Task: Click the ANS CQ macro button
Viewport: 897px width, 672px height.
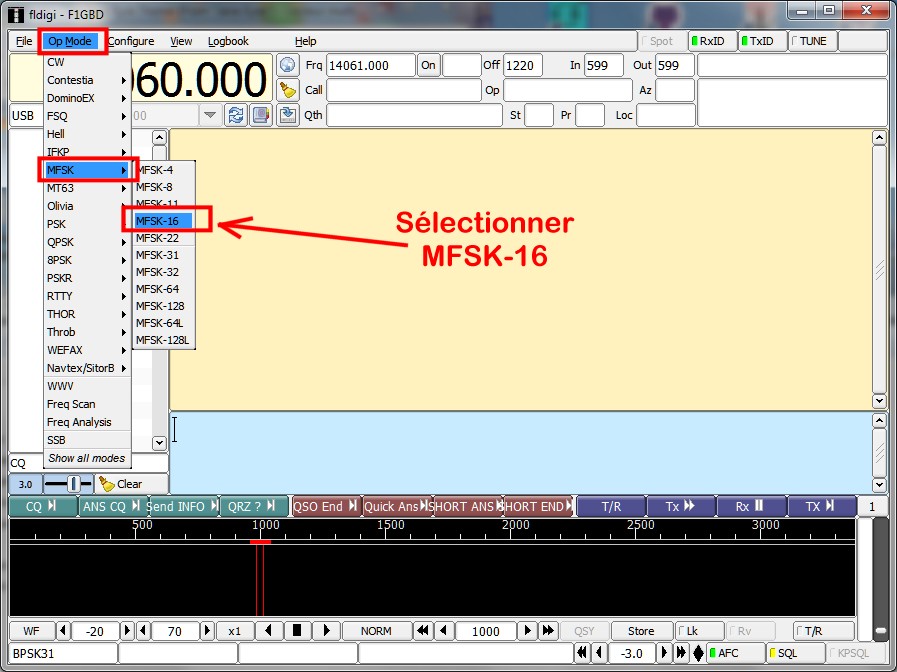Action: point(111,506)
